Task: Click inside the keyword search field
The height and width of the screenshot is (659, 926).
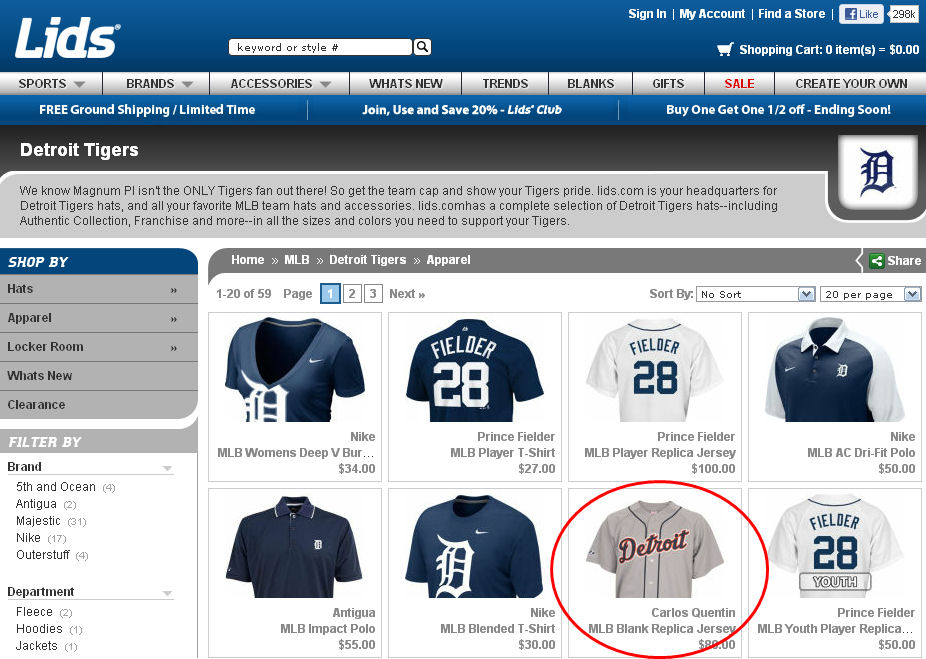Action: (320, 47)
